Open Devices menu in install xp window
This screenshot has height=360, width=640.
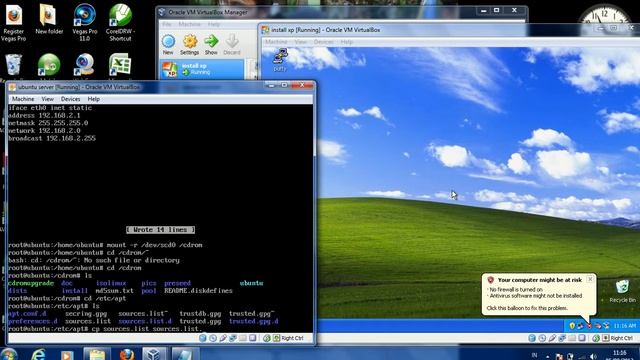pyautogui.click(x=324, y=42)
